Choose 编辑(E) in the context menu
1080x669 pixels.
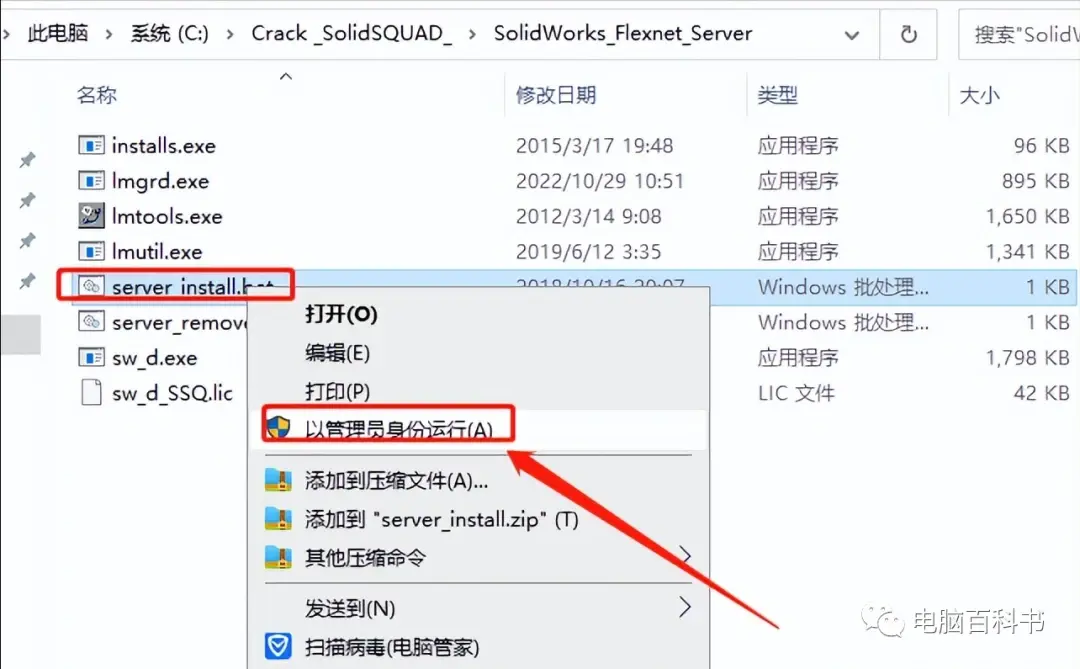pyautogui.click(x=338, y=353)
